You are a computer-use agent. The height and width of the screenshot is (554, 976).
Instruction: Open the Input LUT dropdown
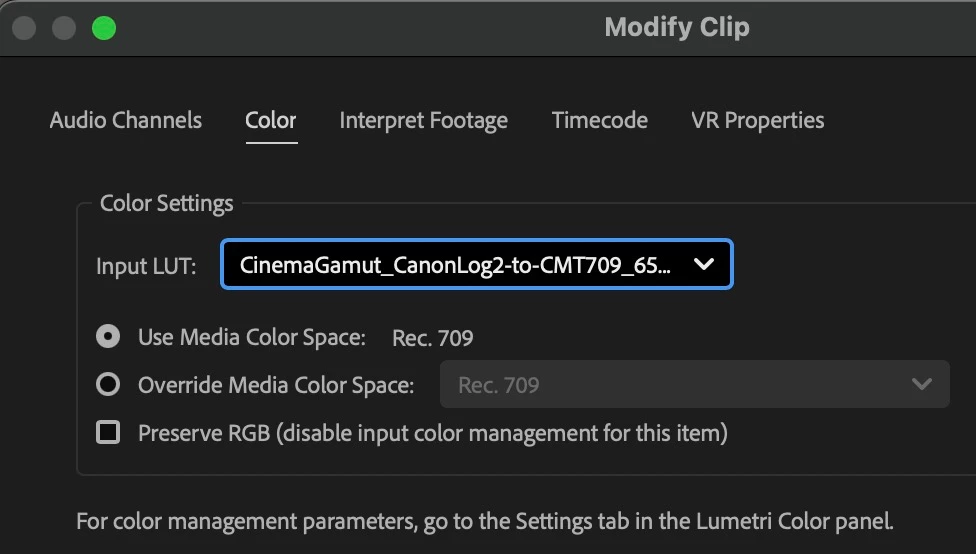[x=477, y=265]
